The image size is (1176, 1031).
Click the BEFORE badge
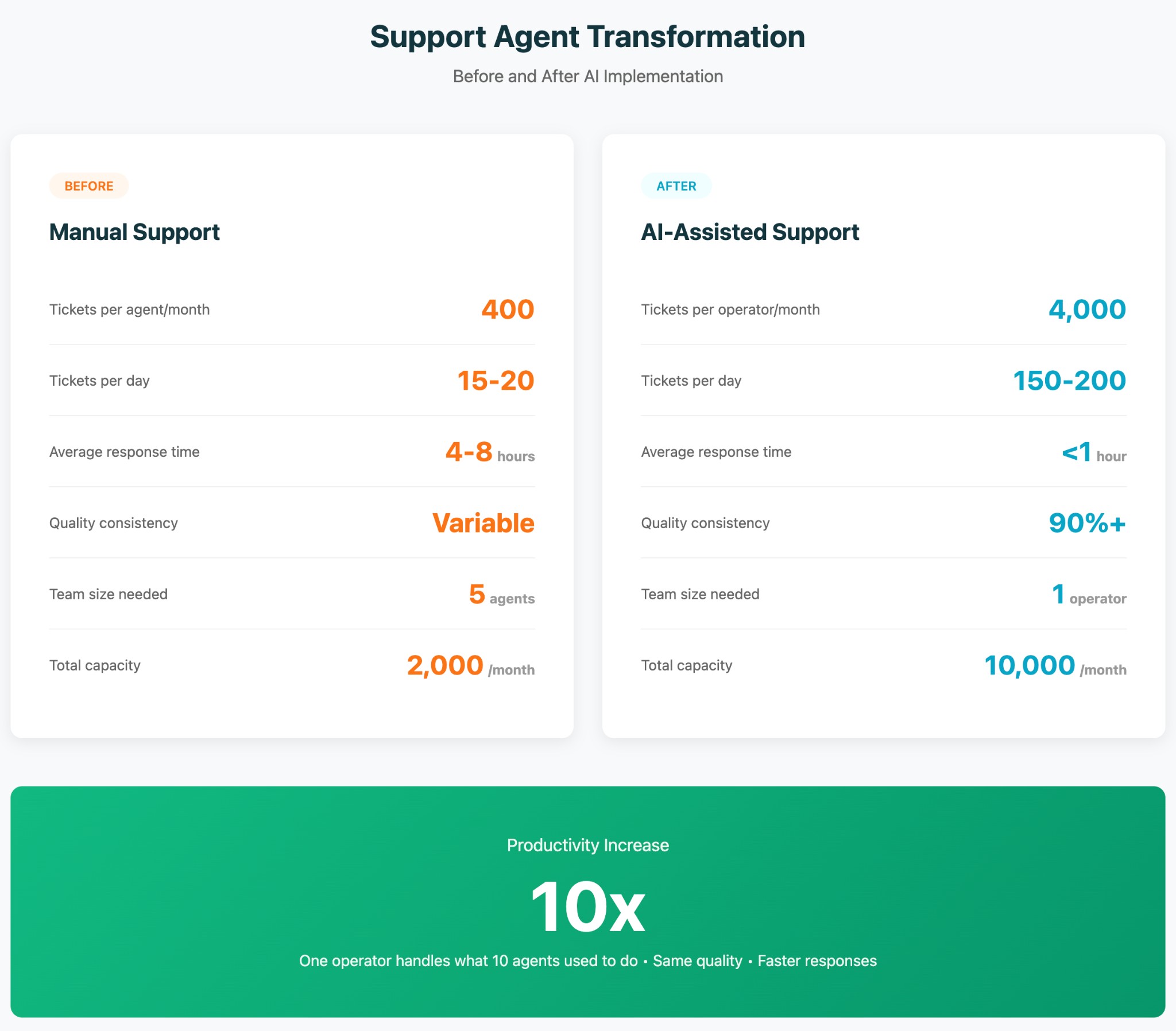click(x=88, y=185)
